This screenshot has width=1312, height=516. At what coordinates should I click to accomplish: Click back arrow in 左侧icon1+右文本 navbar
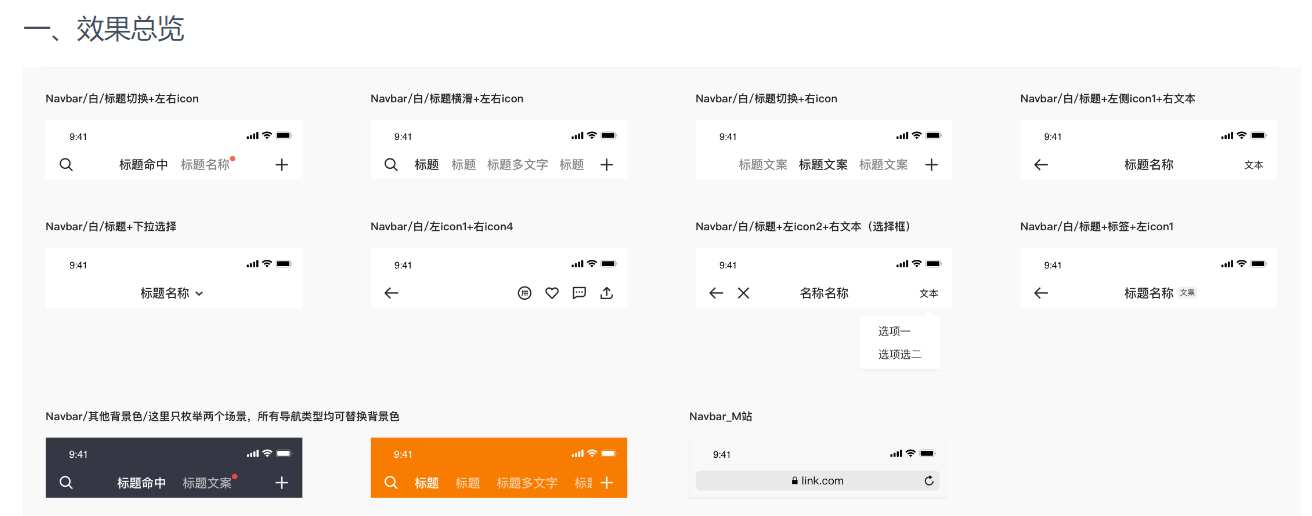pos(1041,165)
